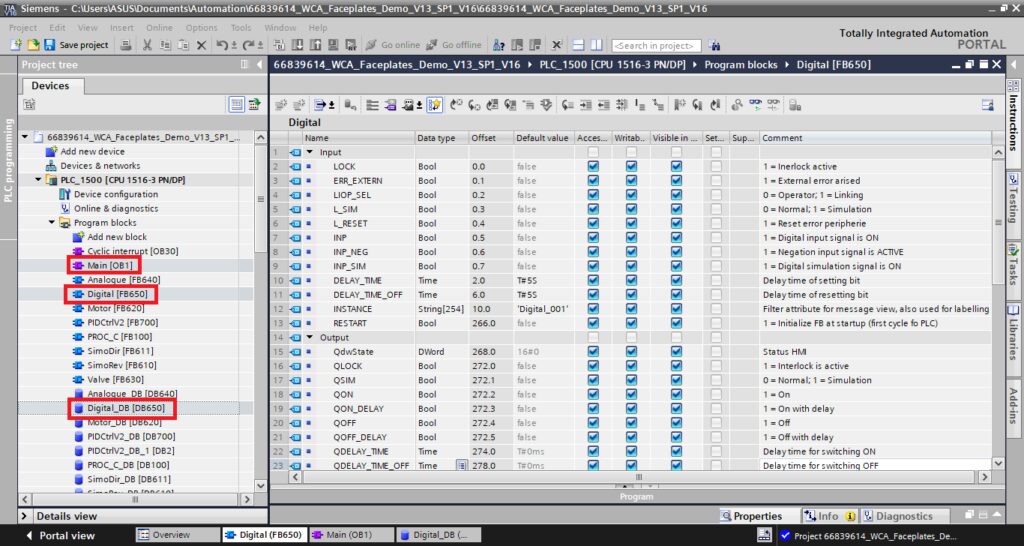Click the Collapse project tree arrow icon
This screenshot has height=546, width=1024.
(259, 64)
